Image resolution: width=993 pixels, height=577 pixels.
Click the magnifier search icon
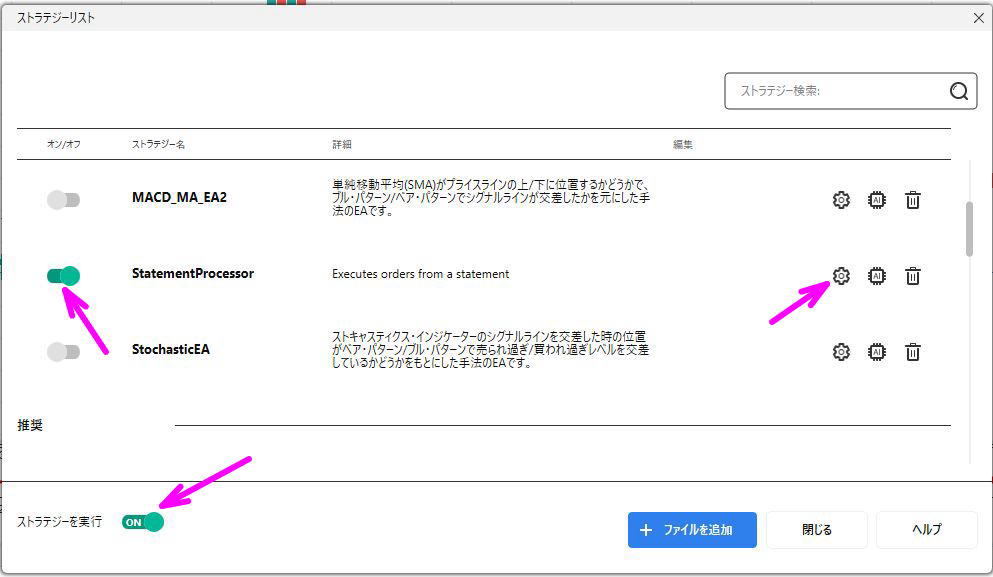tap(958, 91)
